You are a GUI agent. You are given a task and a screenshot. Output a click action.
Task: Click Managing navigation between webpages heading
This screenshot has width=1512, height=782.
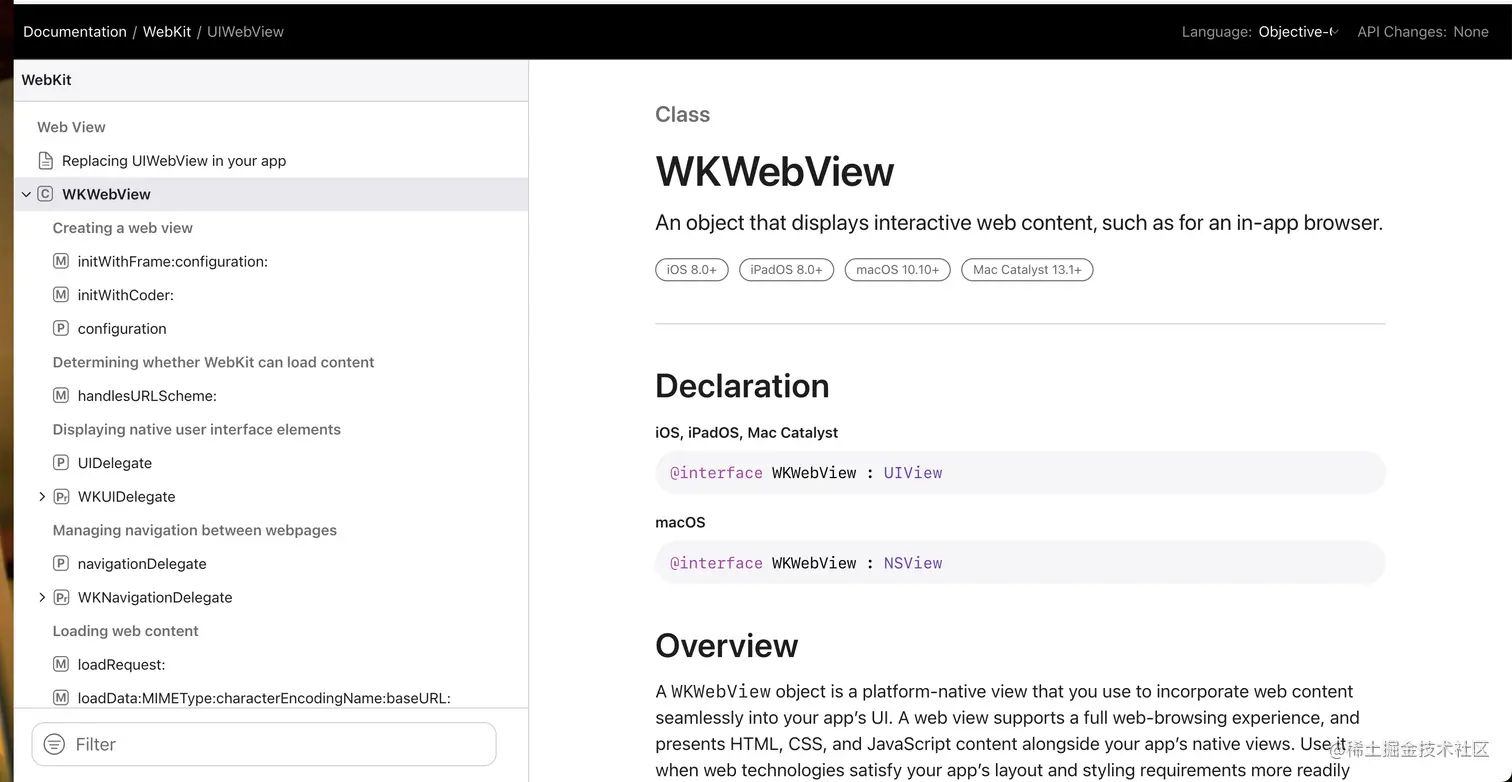pyautogui.click(x=194, y=530)
